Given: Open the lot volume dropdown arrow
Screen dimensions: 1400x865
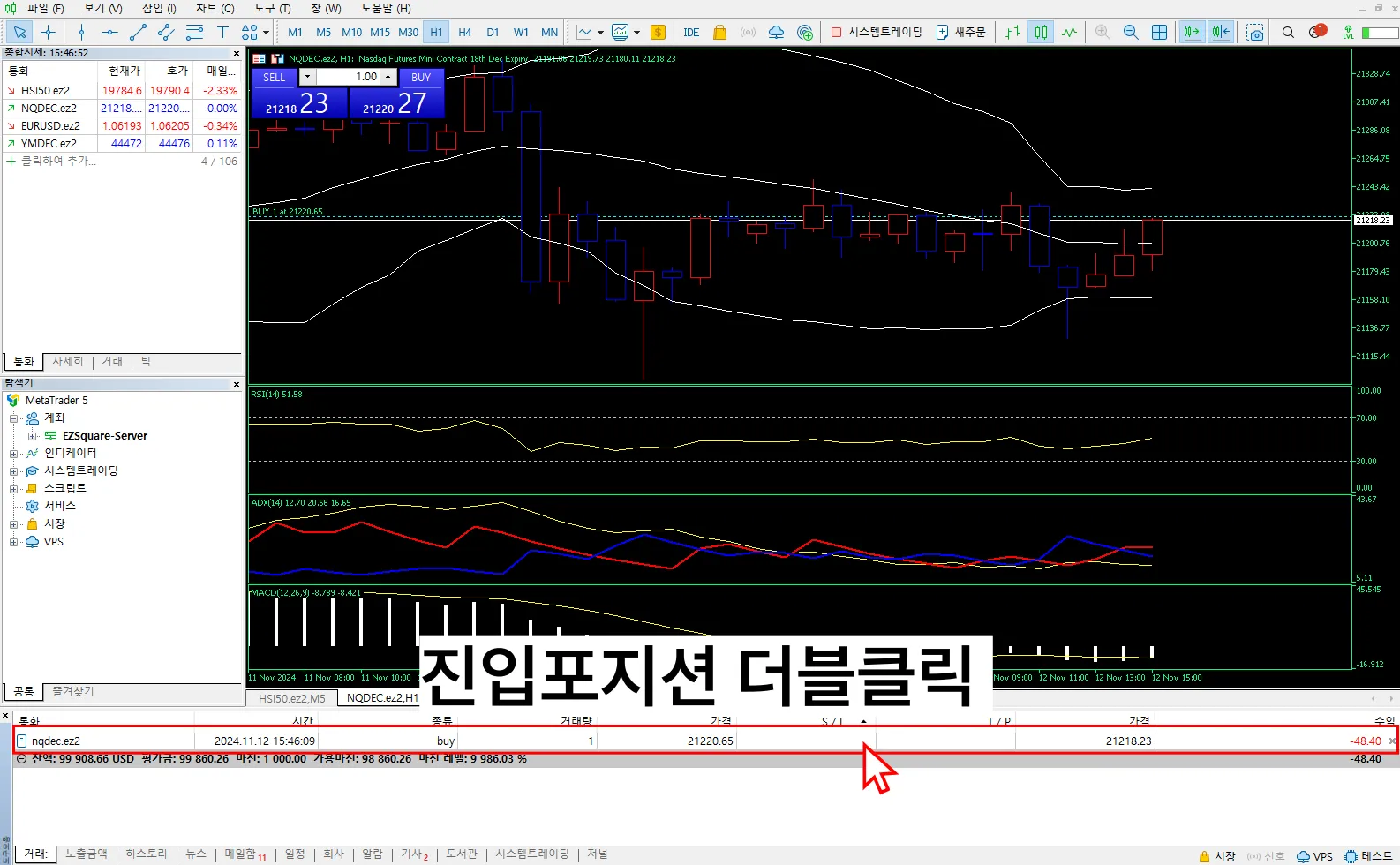Looking at the screenshot, I should tap(307, 77).
